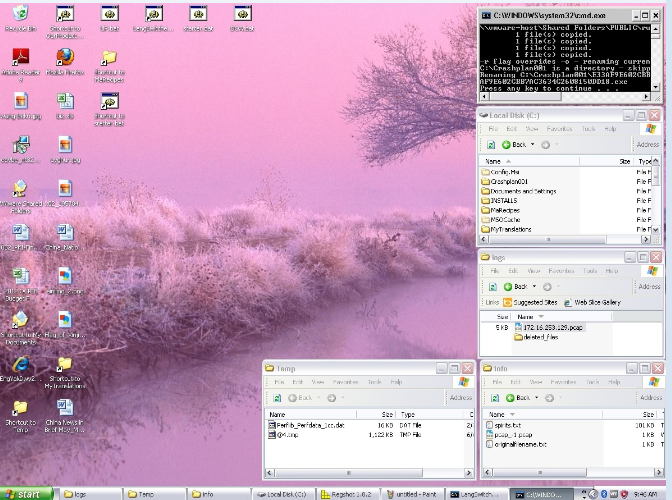
Task: Click the Forward arrow in Temp window
Action: pos(331,398)
